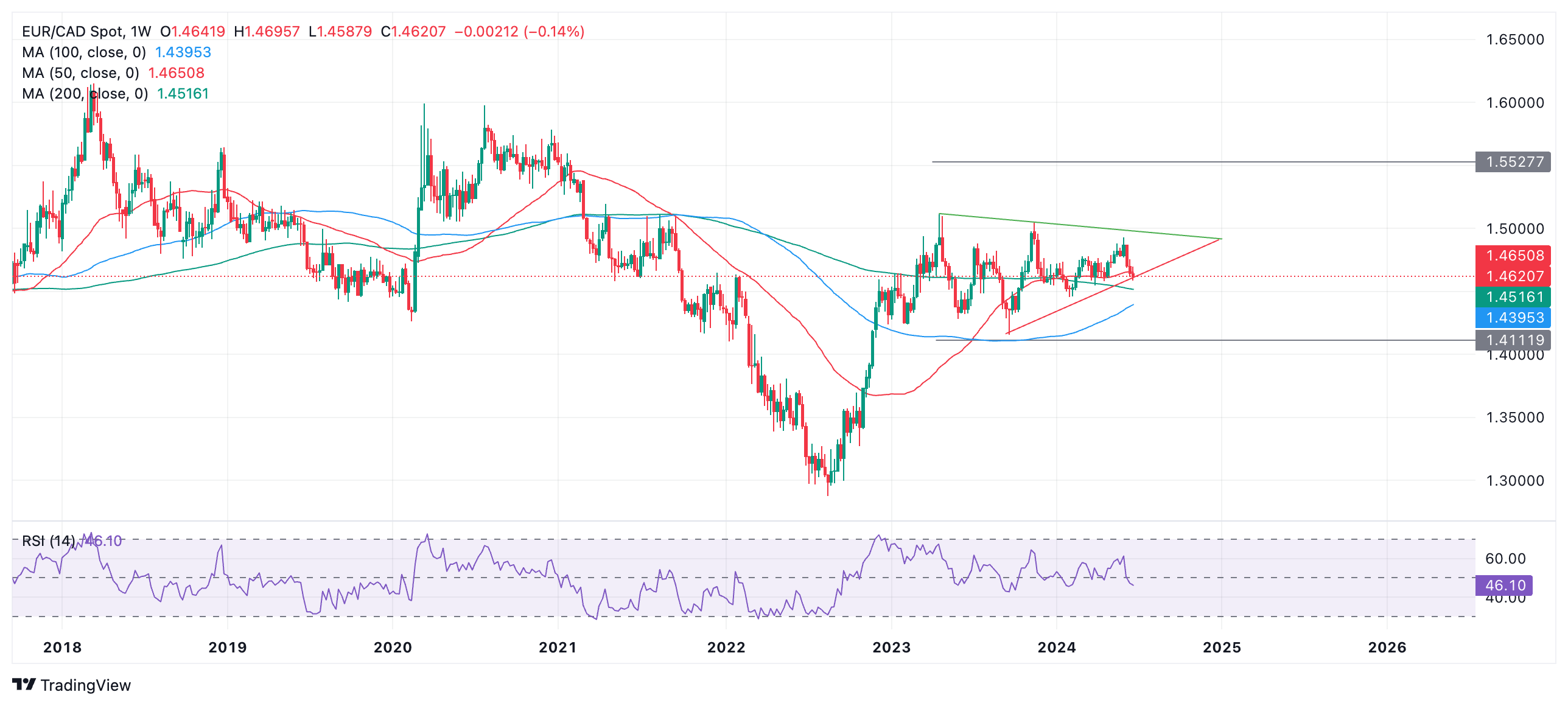The width and height of the screenshot is (1568, 706).
Task: Click the red 1.46508 price tag
Action: pyautogui.click(x=1513, y=256)
